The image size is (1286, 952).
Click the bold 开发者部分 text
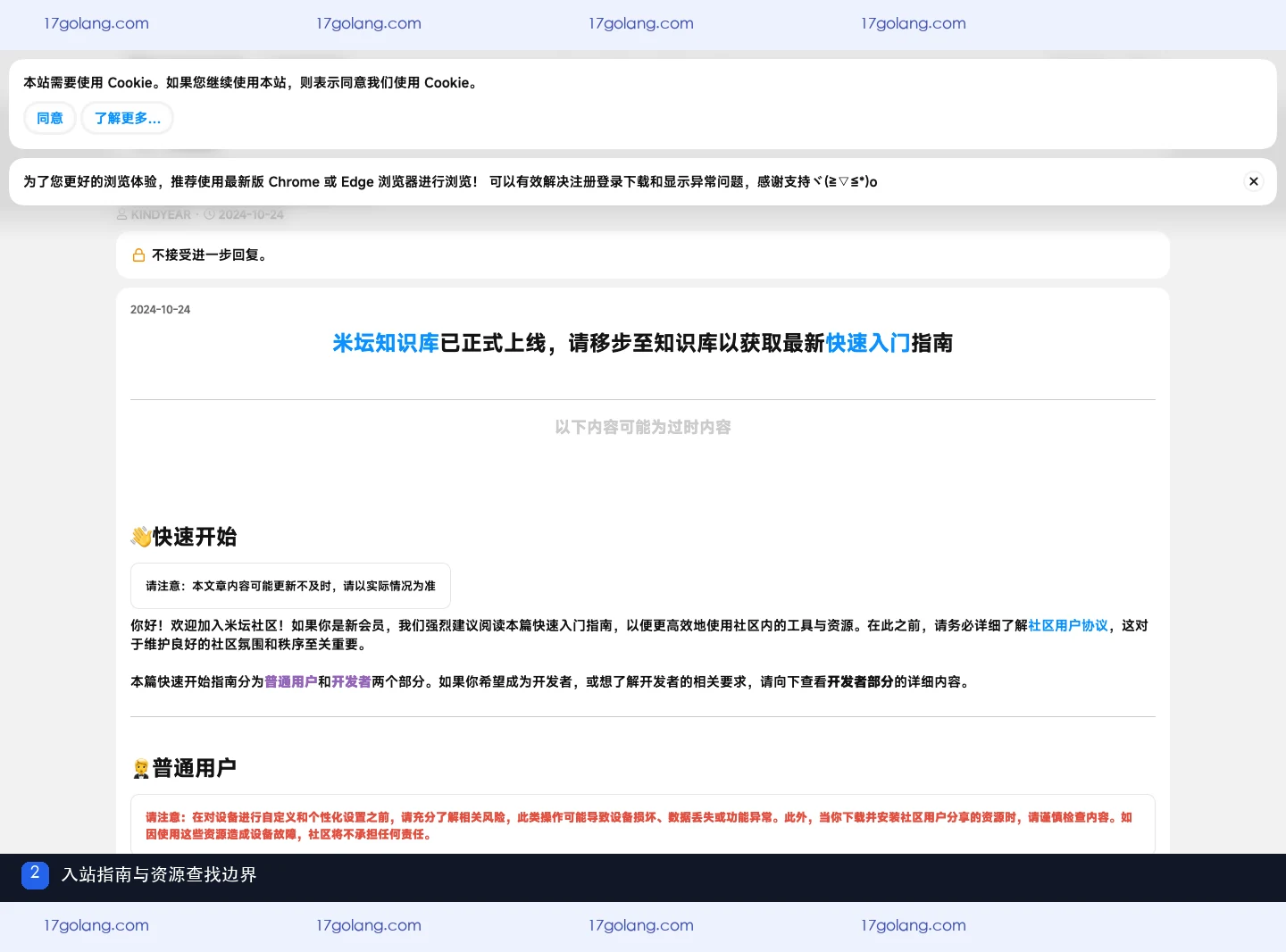click(860, 681)
